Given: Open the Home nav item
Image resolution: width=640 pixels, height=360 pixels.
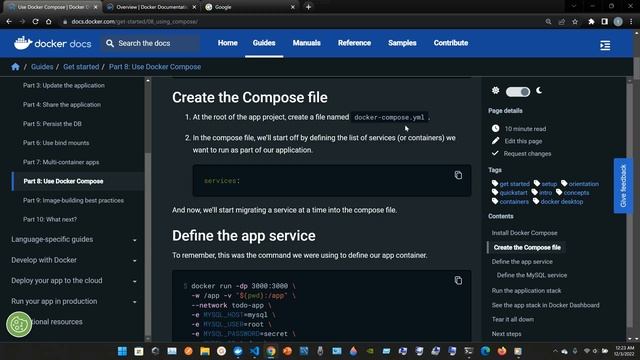Looking at the screenshot, I should click(227, 43).
